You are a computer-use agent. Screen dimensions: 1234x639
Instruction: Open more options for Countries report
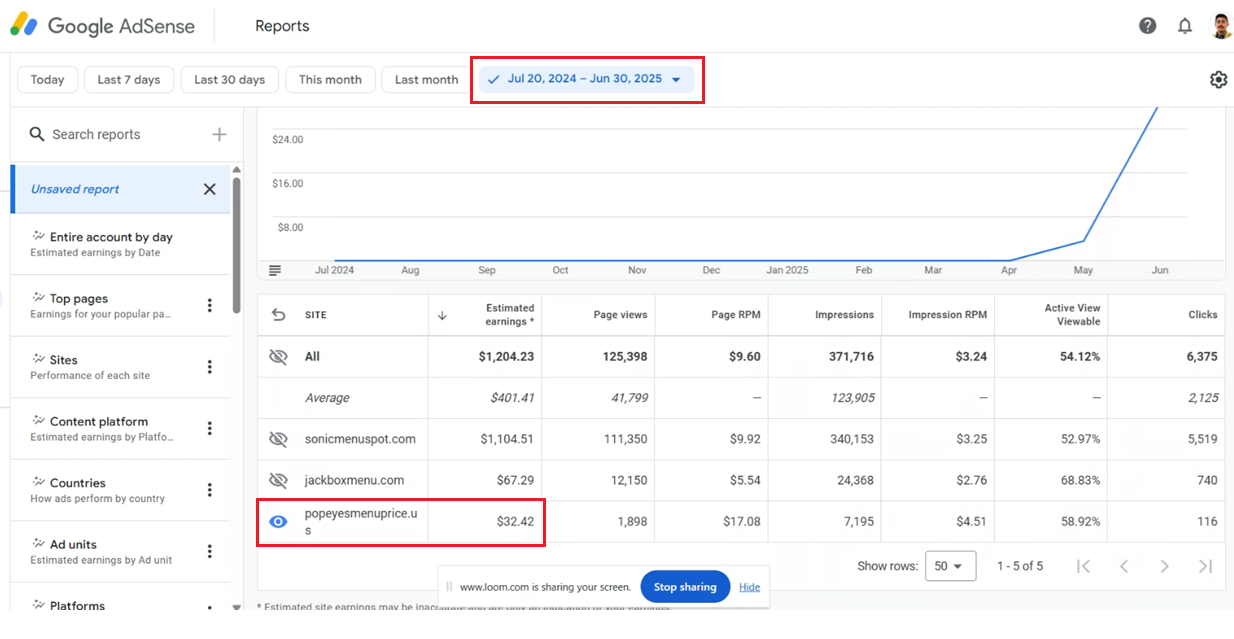tap(209, 490)
